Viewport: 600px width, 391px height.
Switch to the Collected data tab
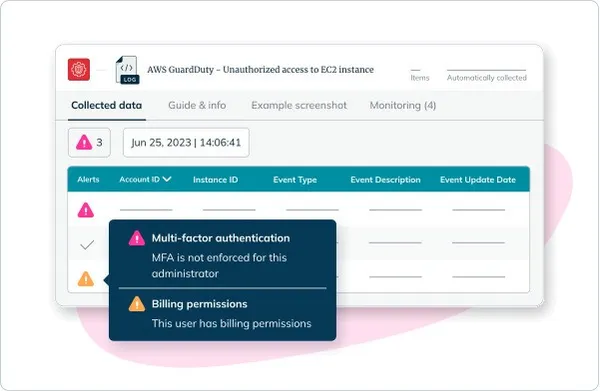106,105
